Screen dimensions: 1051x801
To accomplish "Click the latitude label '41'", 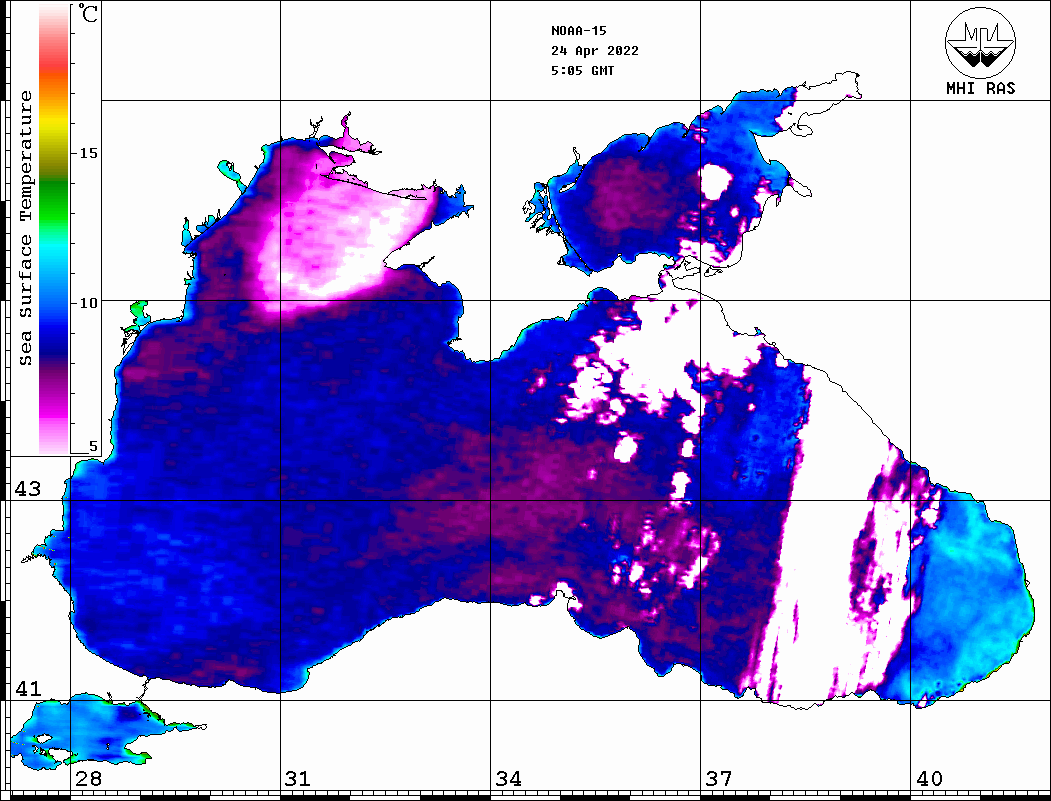I will point(28,689).
